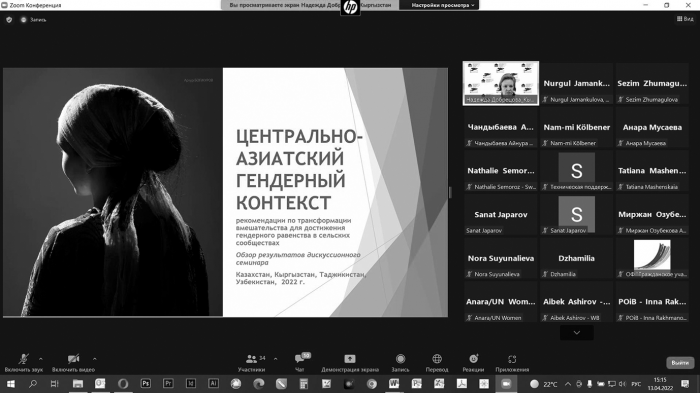Open Photoshop from the Windows taskbar
Screen dimensions: 700x393
[146, 384]
